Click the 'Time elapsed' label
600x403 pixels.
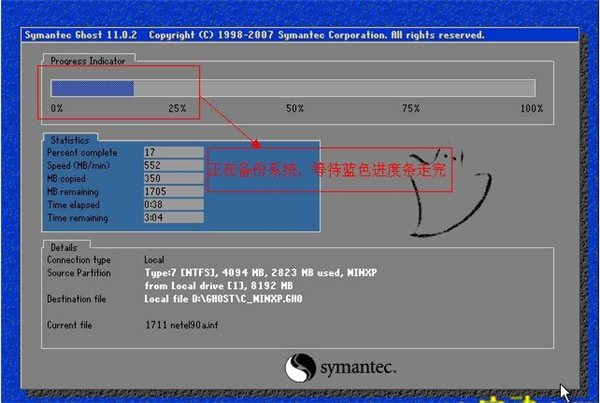pyautogui.click(x=73, y=205)
